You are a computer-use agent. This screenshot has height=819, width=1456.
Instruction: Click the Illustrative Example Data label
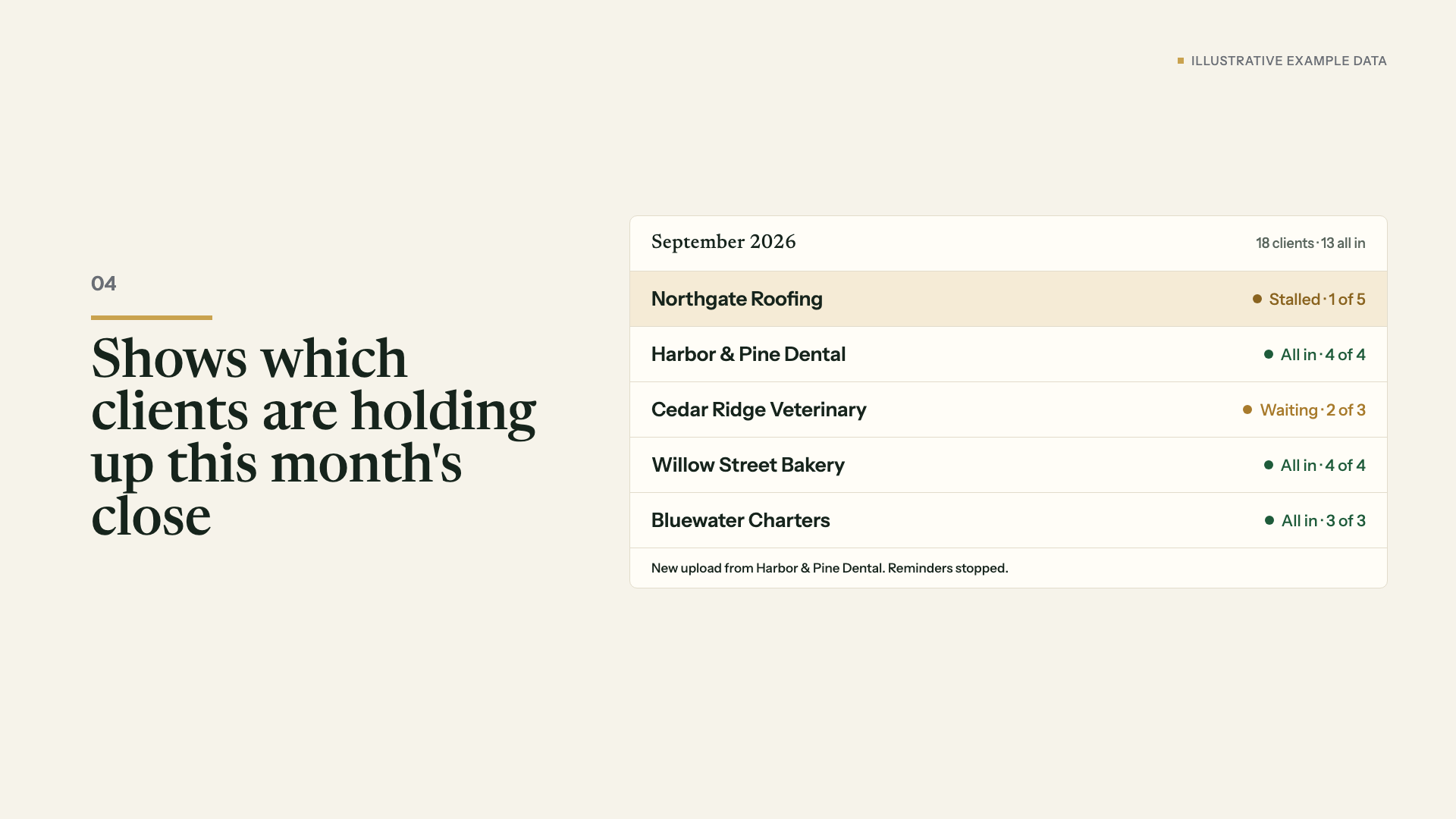1288,61
